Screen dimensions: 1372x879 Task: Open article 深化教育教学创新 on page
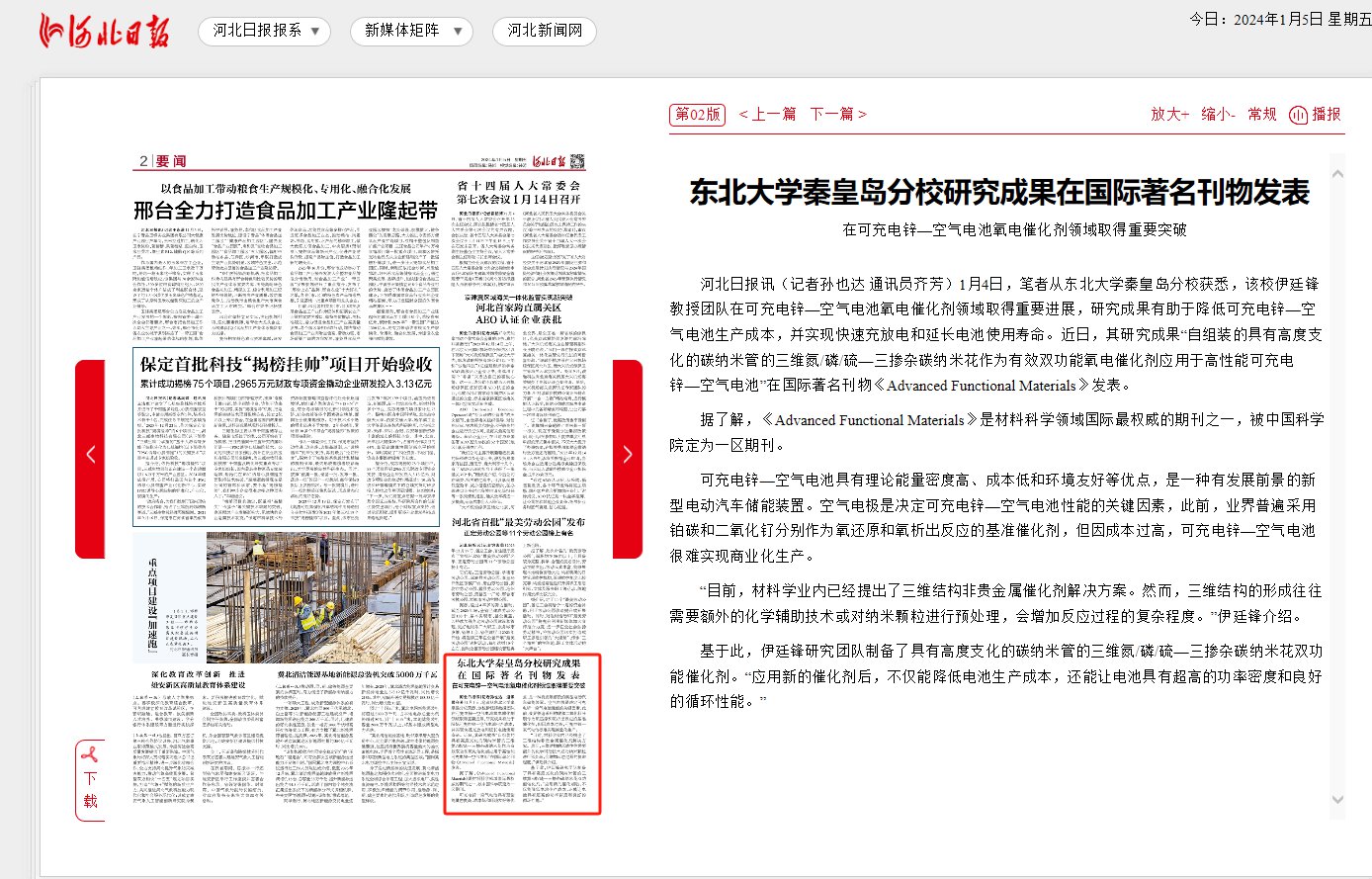pos(198,679)
